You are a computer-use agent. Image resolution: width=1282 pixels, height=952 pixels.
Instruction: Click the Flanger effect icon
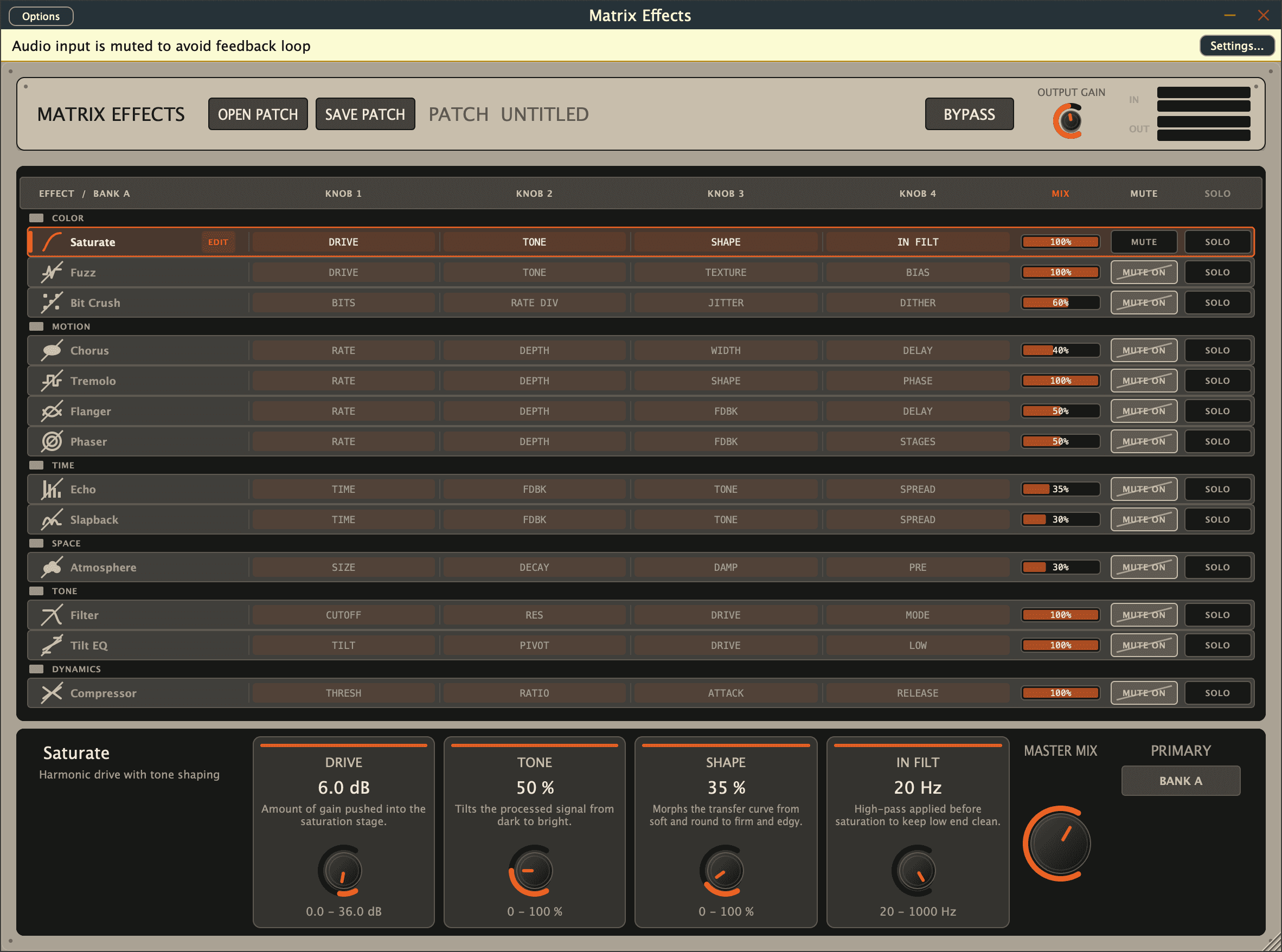point(52,411)
